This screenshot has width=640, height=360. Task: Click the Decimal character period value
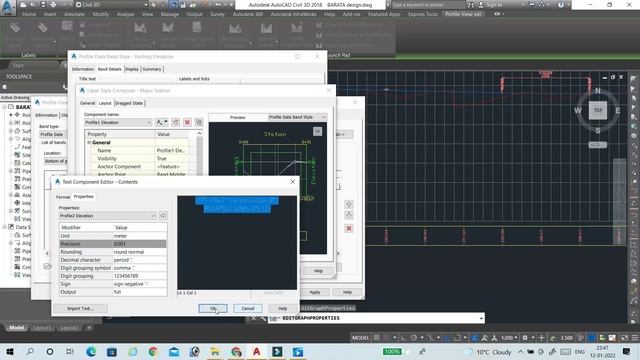(139, 260)
